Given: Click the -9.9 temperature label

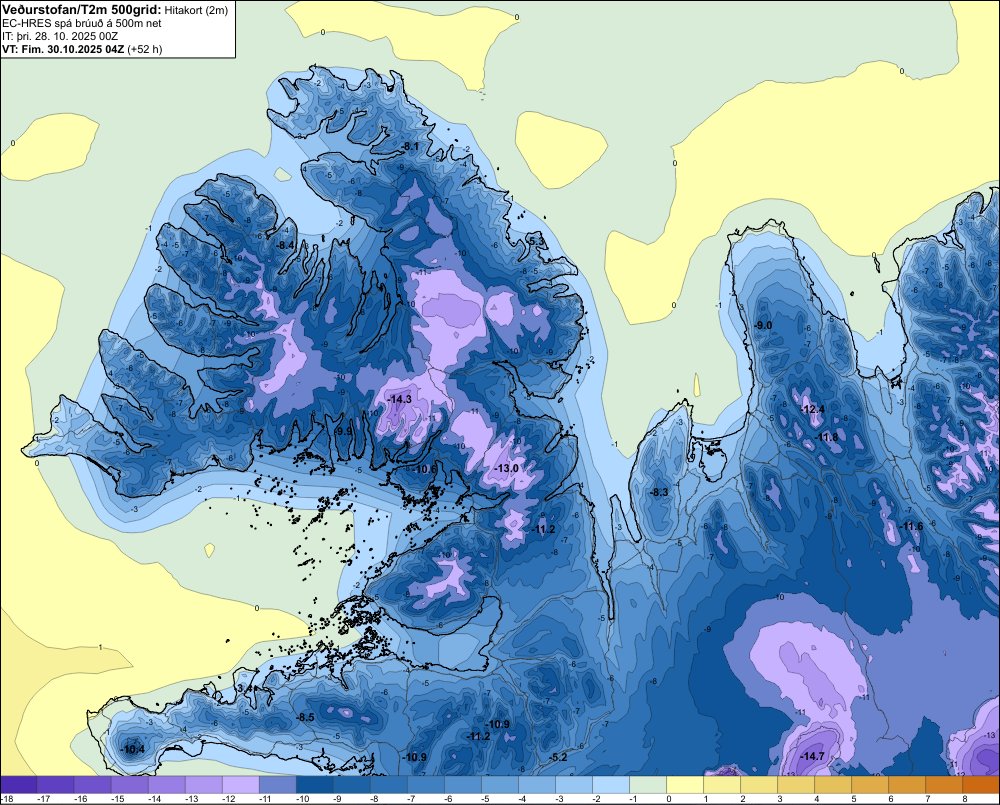Looking at the screenshot, I should tap(344, 431).
